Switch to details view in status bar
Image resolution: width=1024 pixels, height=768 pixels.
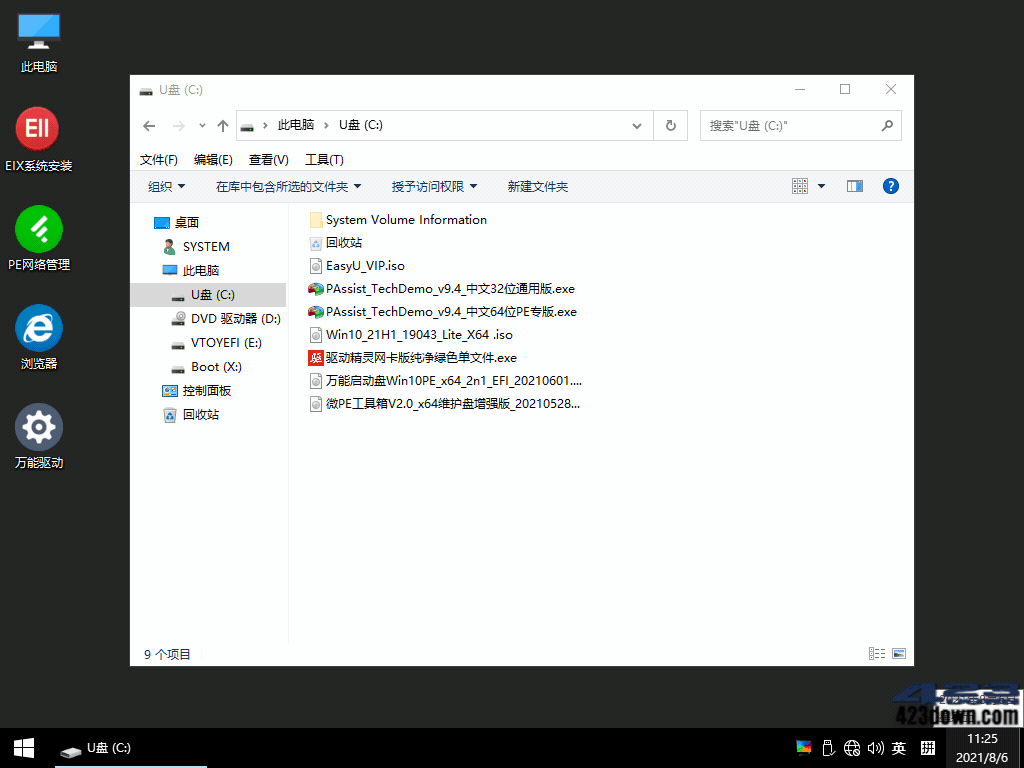pos(876,653)
